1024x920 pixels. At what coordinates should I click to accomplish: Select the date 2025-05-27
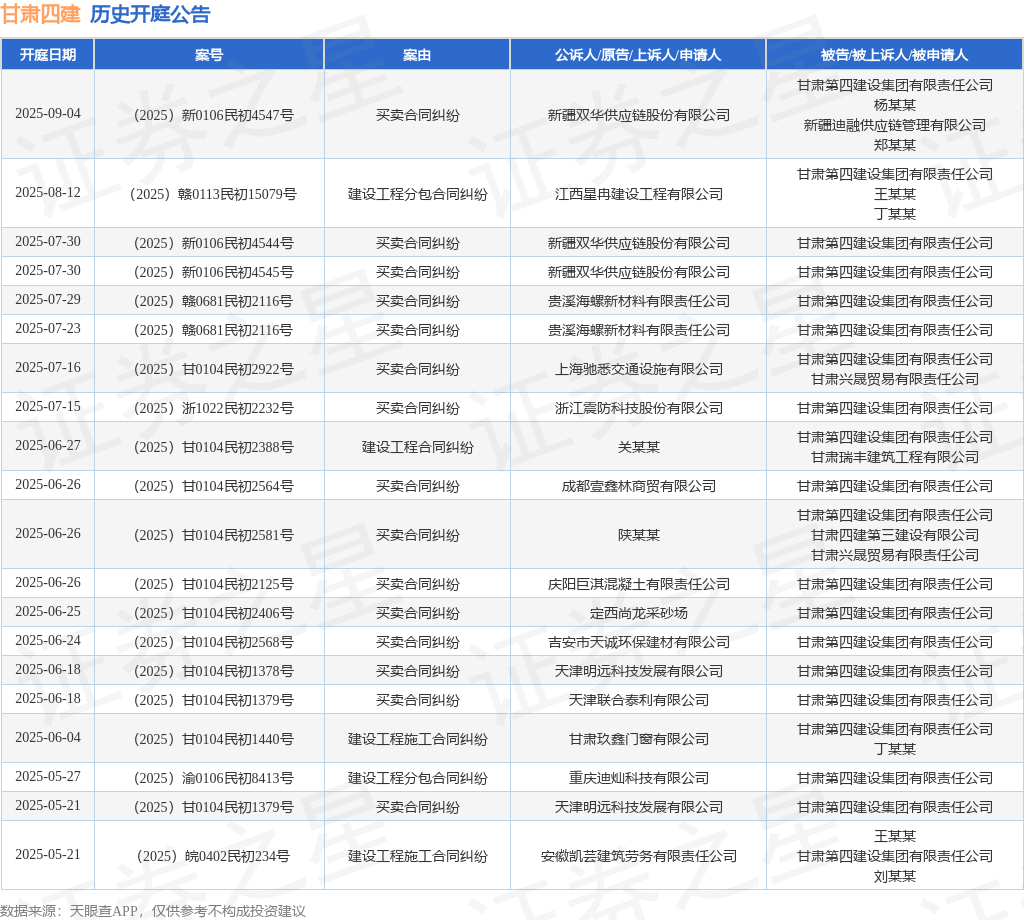48,777
